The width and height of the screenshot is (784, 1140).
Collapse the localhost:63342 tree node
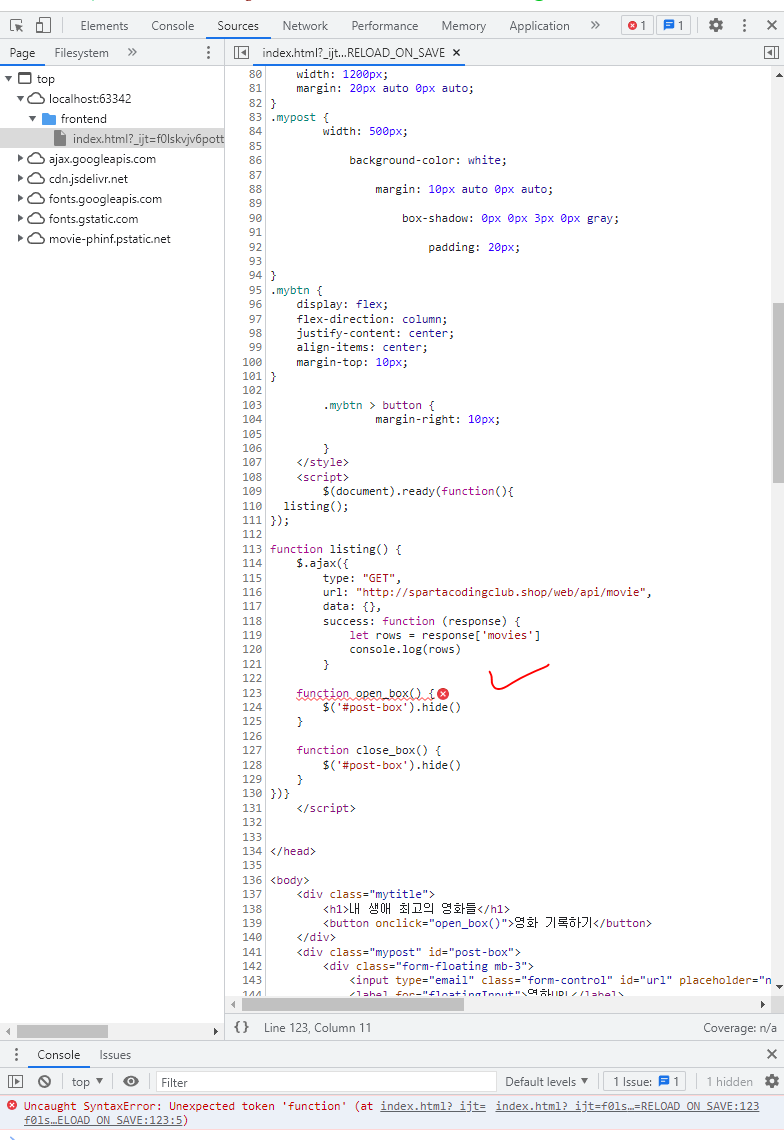click(x=20, y=98)
